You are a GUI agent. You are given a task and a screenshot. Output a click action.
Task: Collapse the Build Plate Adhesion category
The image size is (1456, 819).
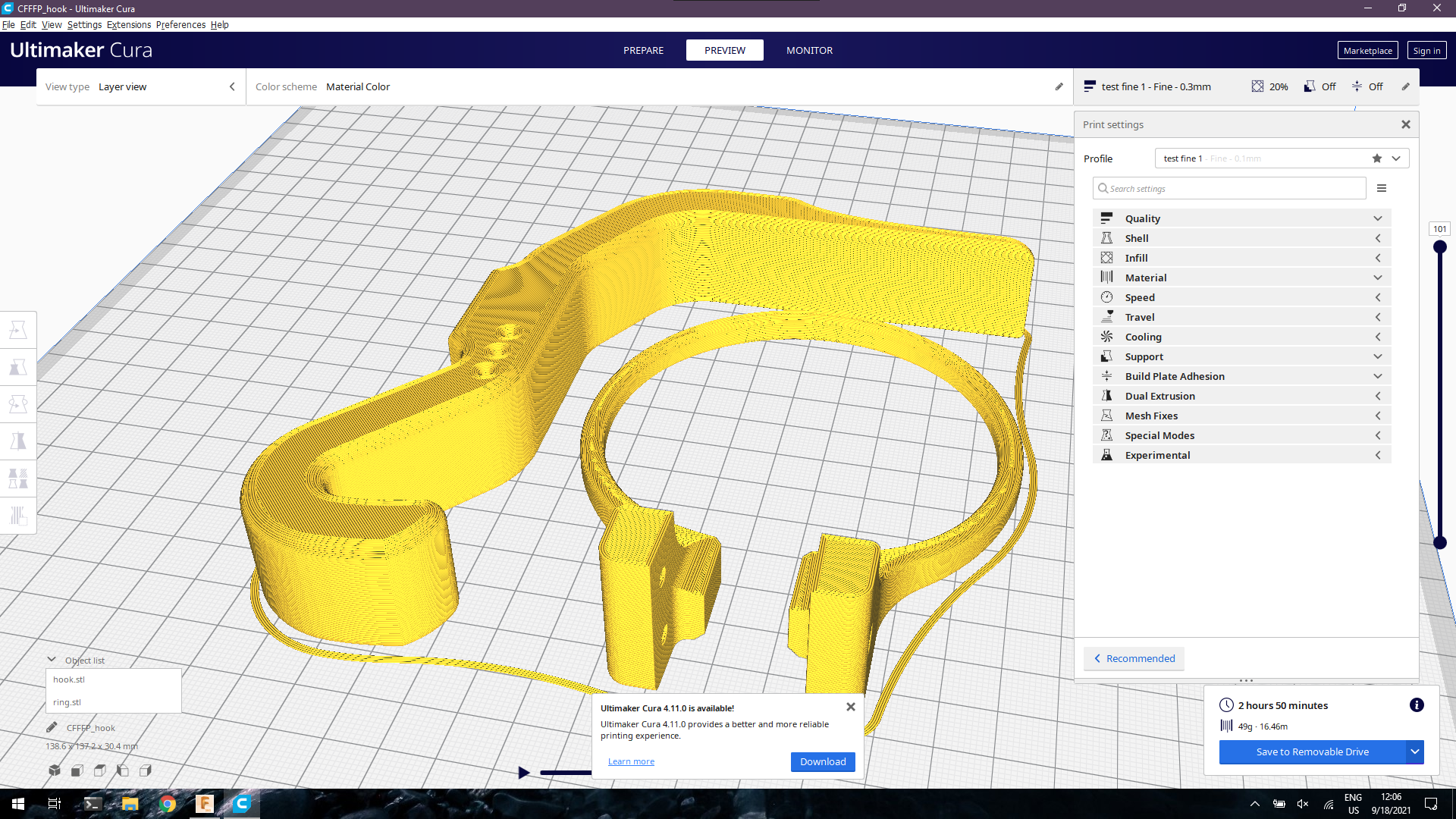pyautogui.click(x=1242, y=376)
